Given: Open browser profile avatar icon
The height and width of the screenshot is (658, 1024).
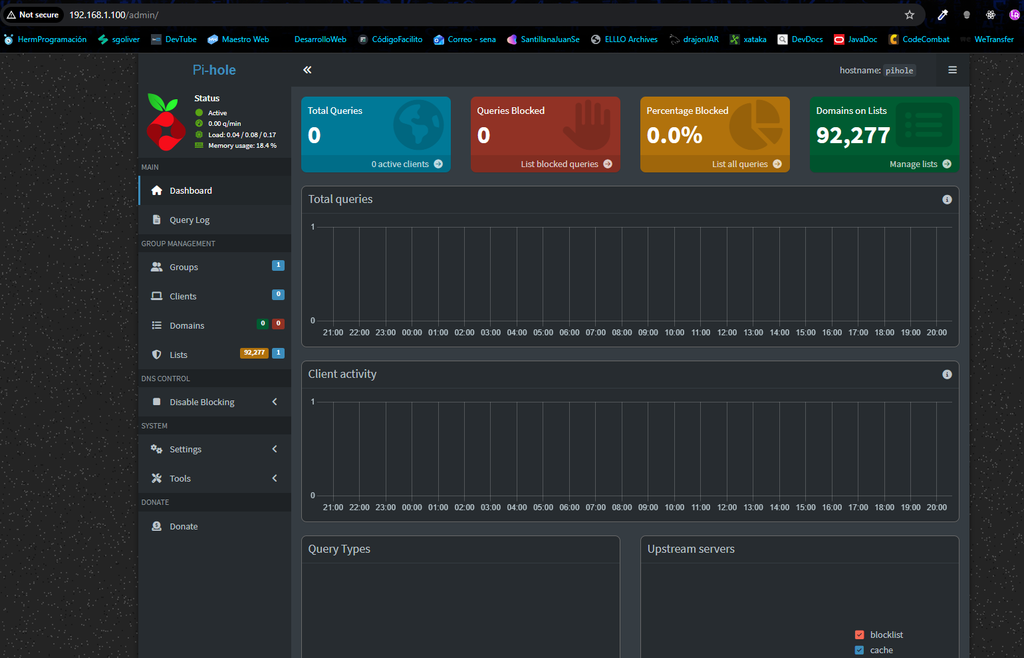Looking at the screenshot, I should [1014, 14].
